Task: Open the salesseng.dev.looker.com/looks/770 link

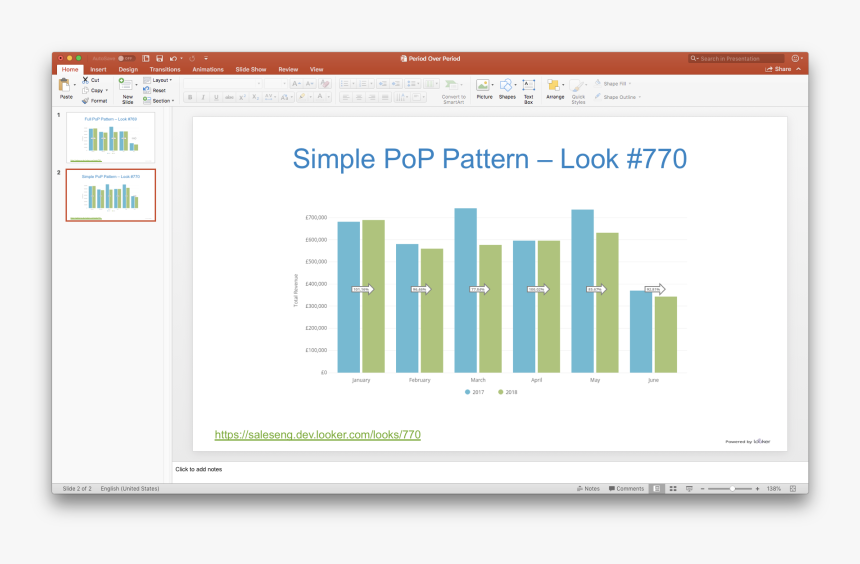Action: [318, 435]
